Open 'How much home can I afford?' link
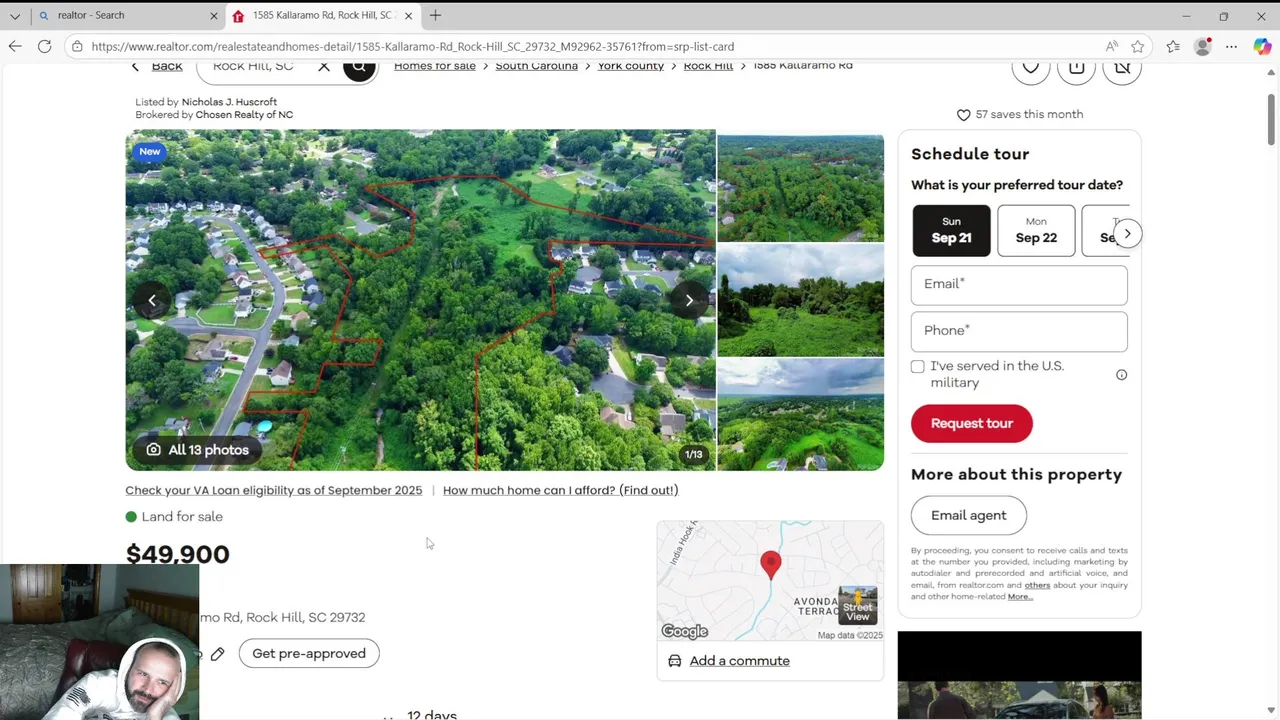 560,490
